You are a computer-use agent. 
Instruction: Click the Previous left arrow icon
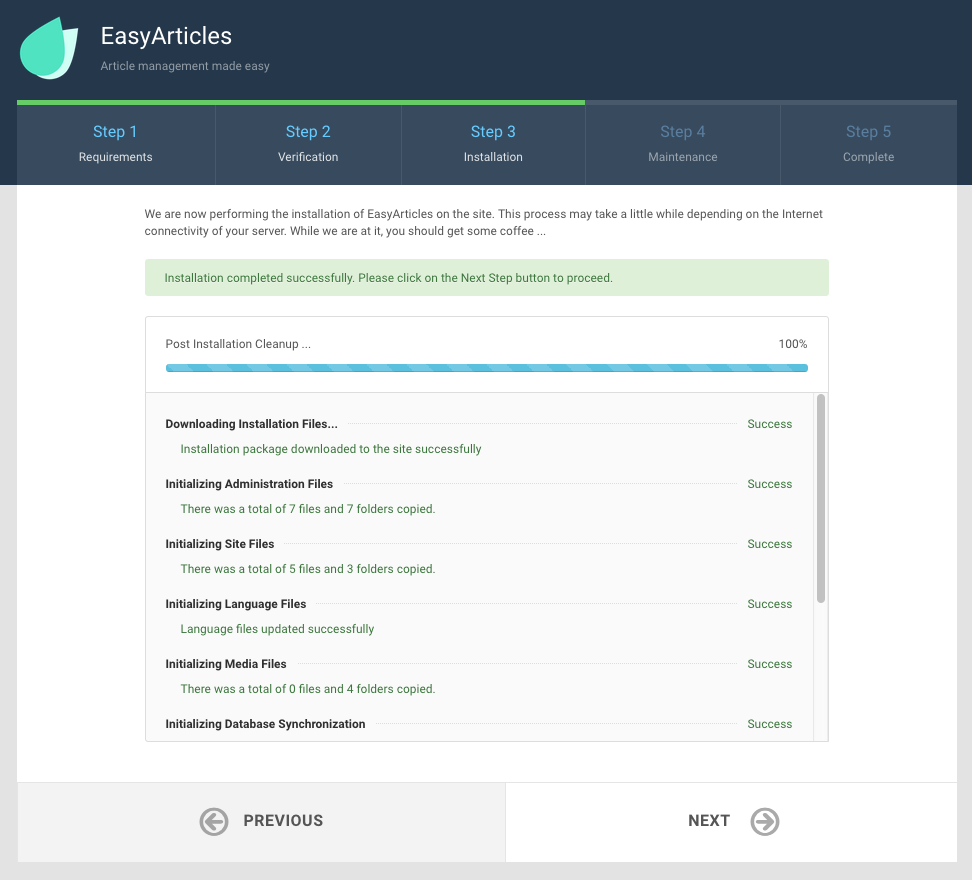click(x=214, y=822)
